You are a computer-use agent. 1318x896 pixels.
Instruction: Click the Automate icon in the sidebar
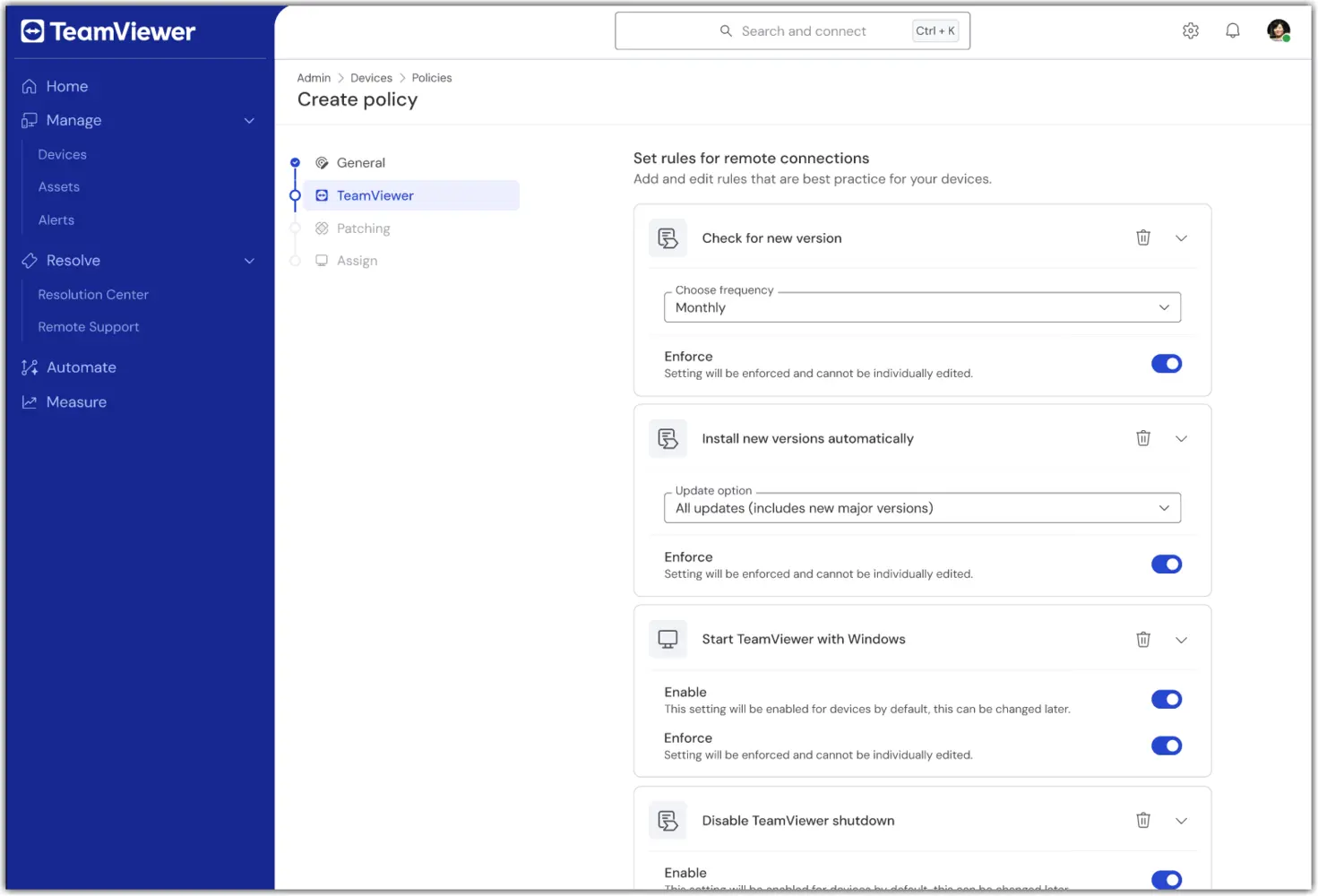pyautogui.click(x=30, y=367)
